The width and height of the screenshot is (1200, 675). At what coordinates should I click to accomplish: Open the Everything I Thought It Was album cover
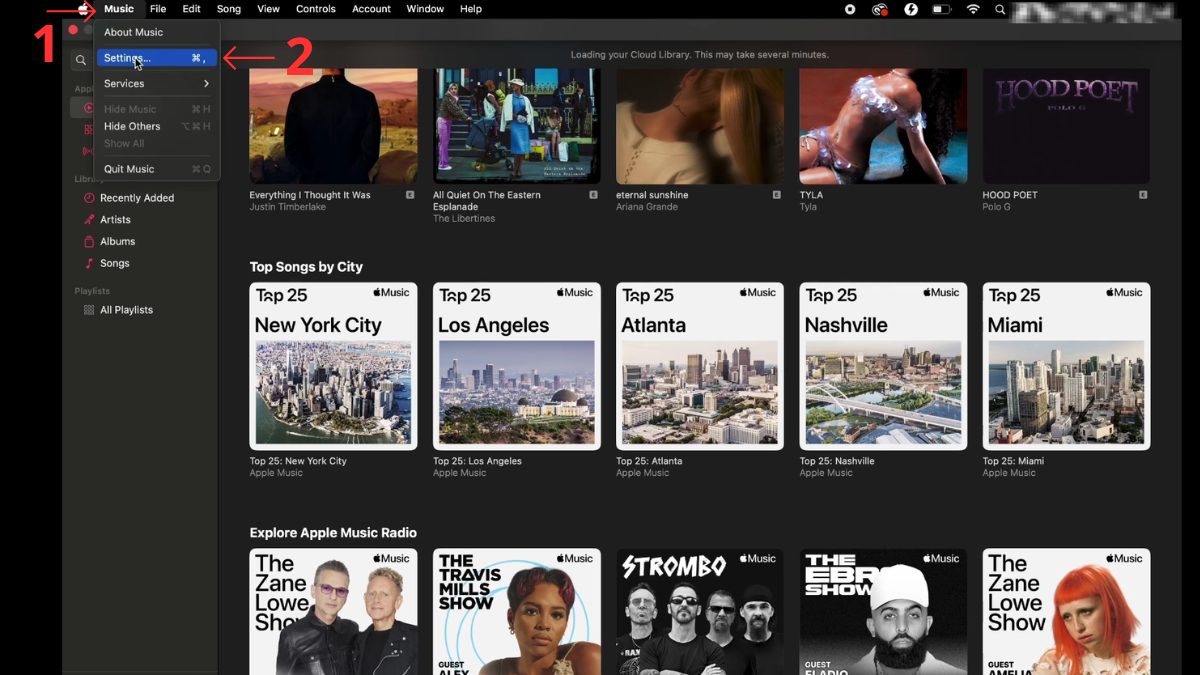333,126
